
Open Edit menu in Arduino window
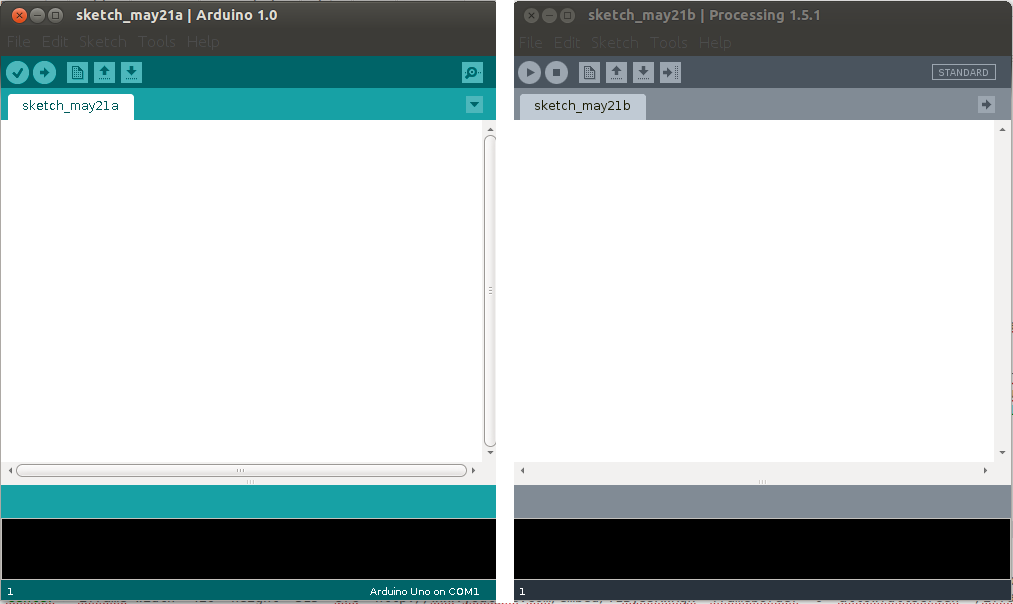tap(55, 42)
